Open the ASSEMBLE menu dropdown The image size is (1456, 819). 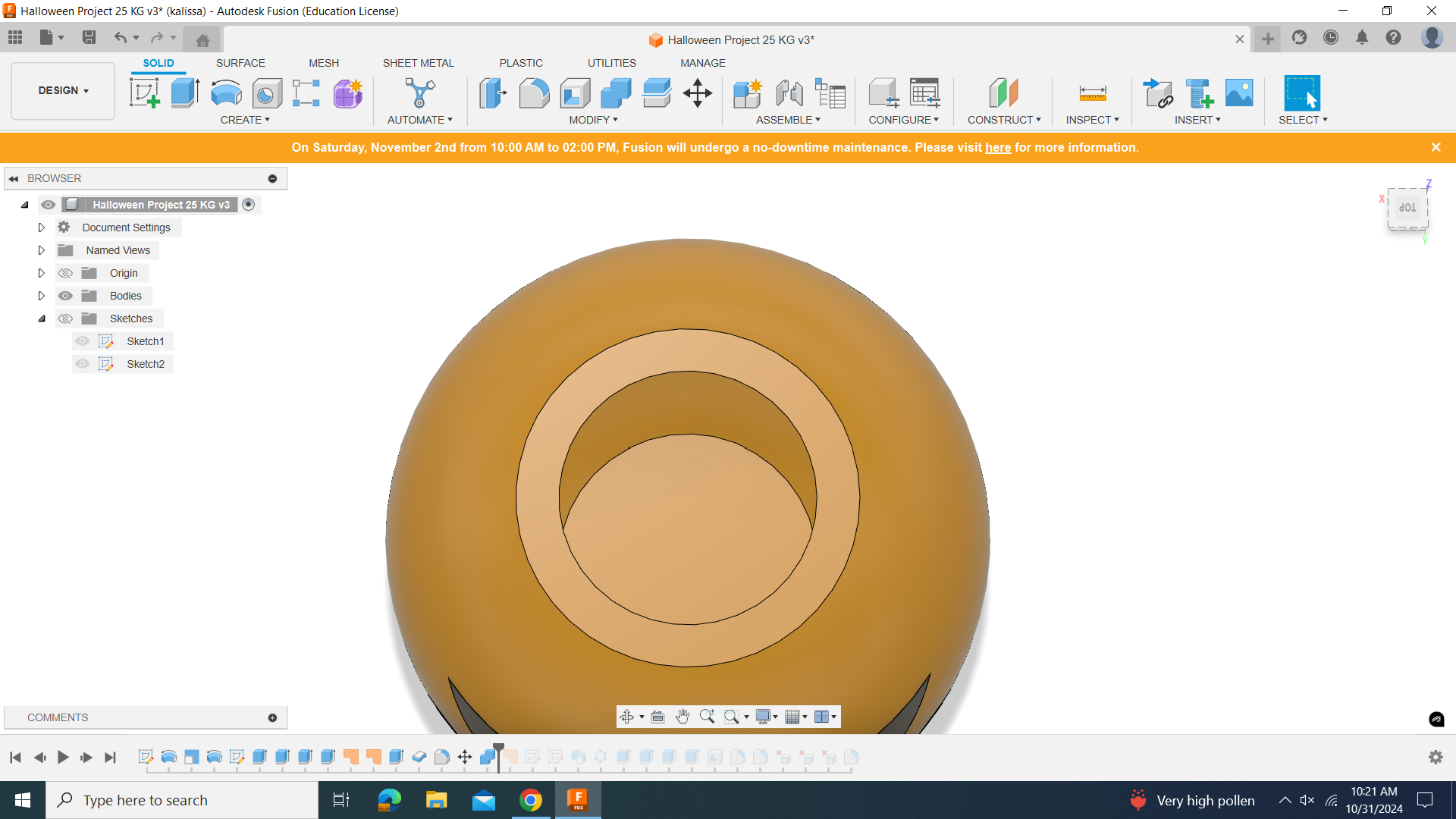788,120
